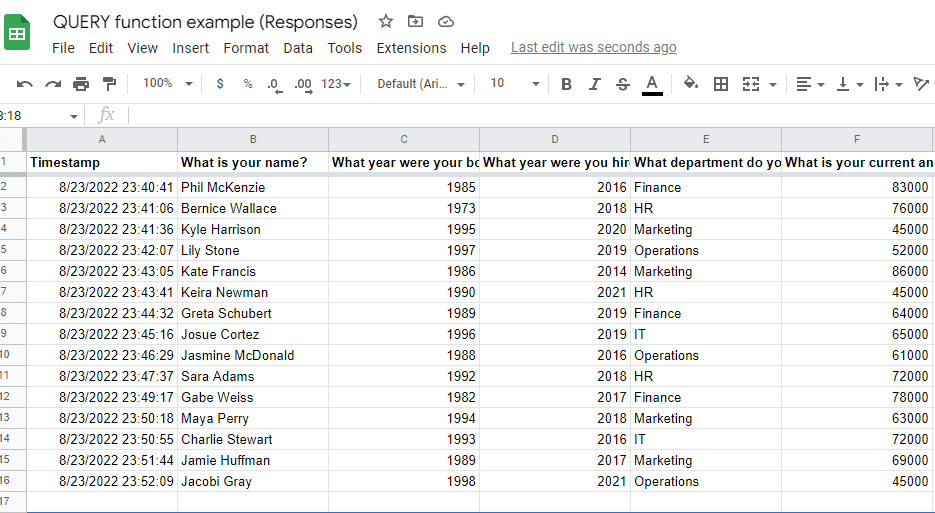
Task: Select cell with Bernice Wallace
Action: click(253, 208)
